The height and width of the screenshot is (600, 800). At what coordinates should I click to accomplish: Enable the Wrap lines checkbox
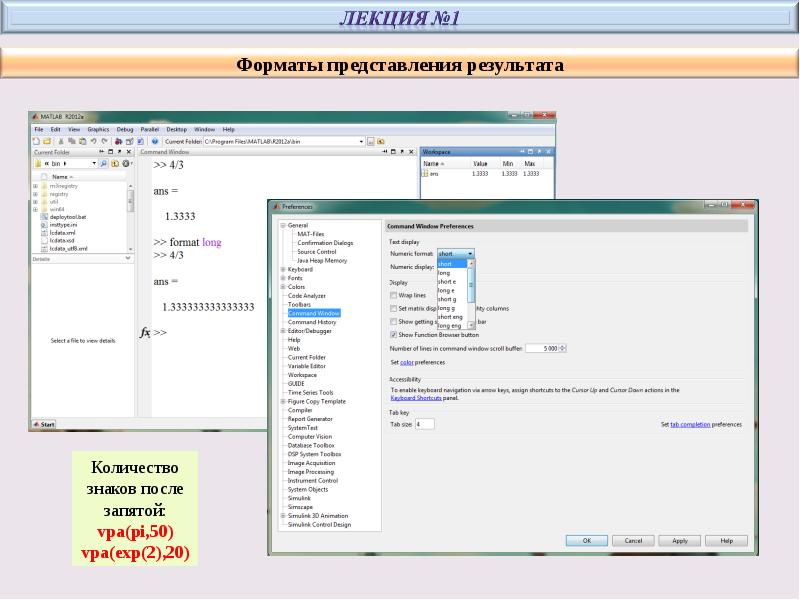[393, 296]
